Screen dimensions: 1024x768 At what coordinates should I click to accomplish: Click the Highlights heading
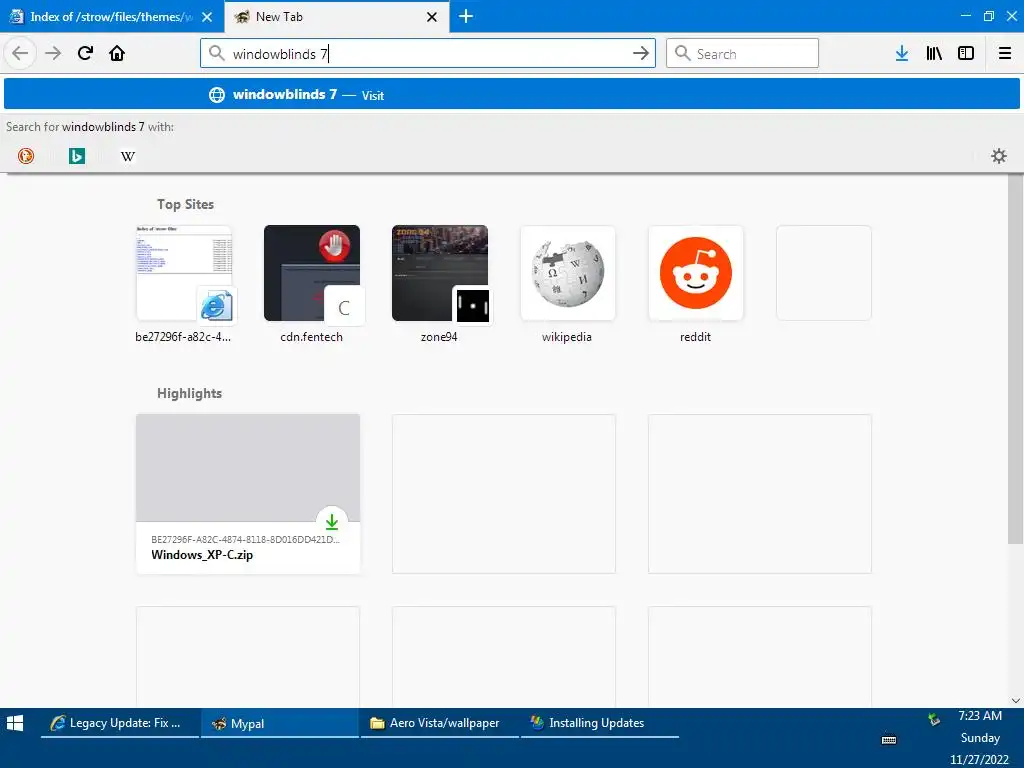tap(189, 393)
